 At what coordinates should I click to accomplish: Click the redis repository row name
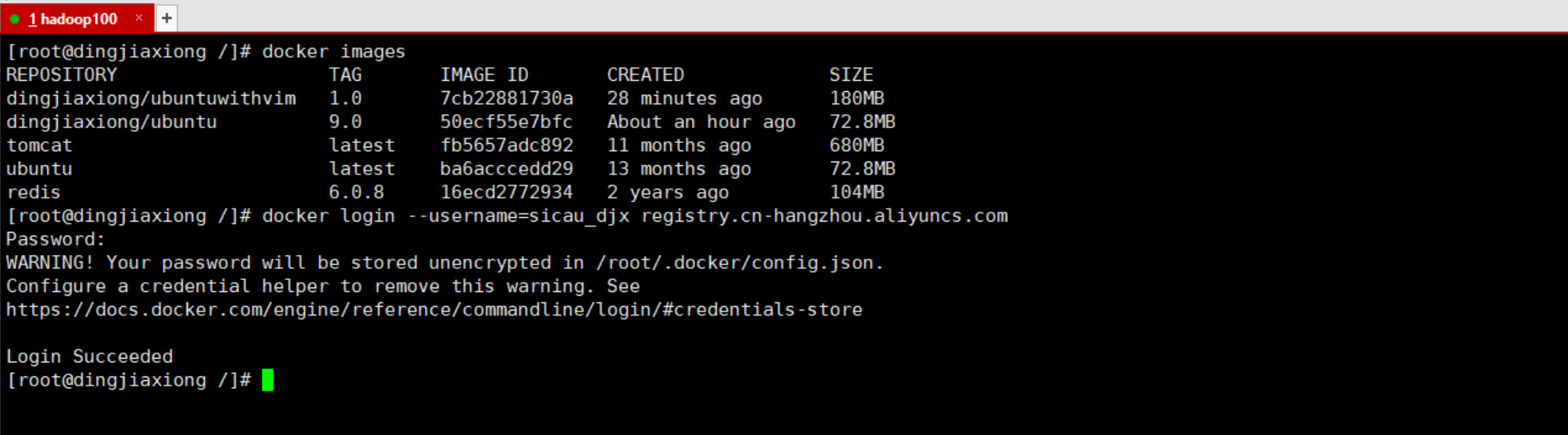[x=33, y=193]
